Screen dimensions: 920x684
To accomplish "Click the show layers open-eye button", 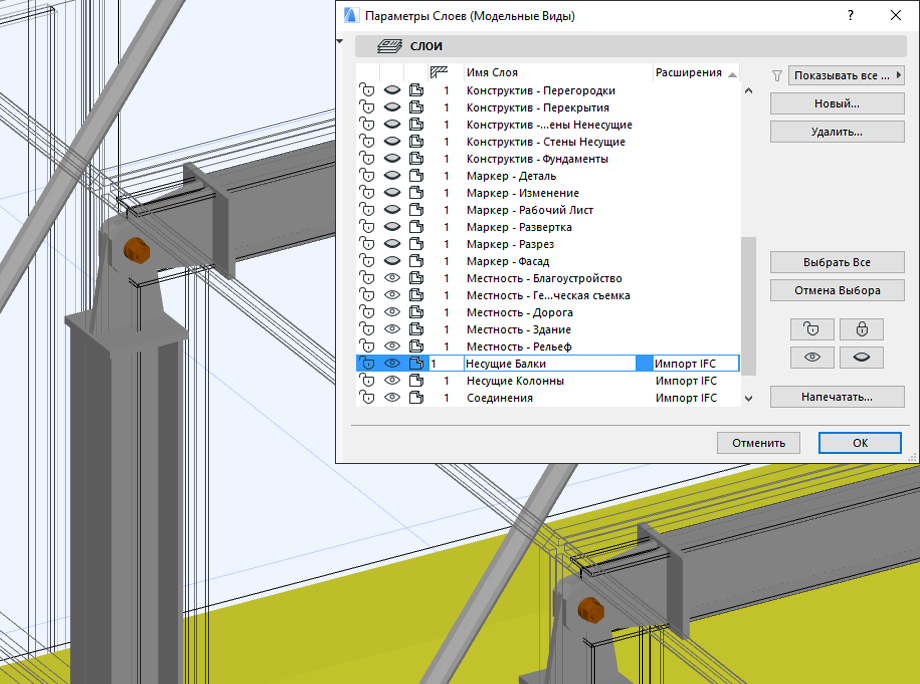I will pyautogui.click(x=811, y=357).
